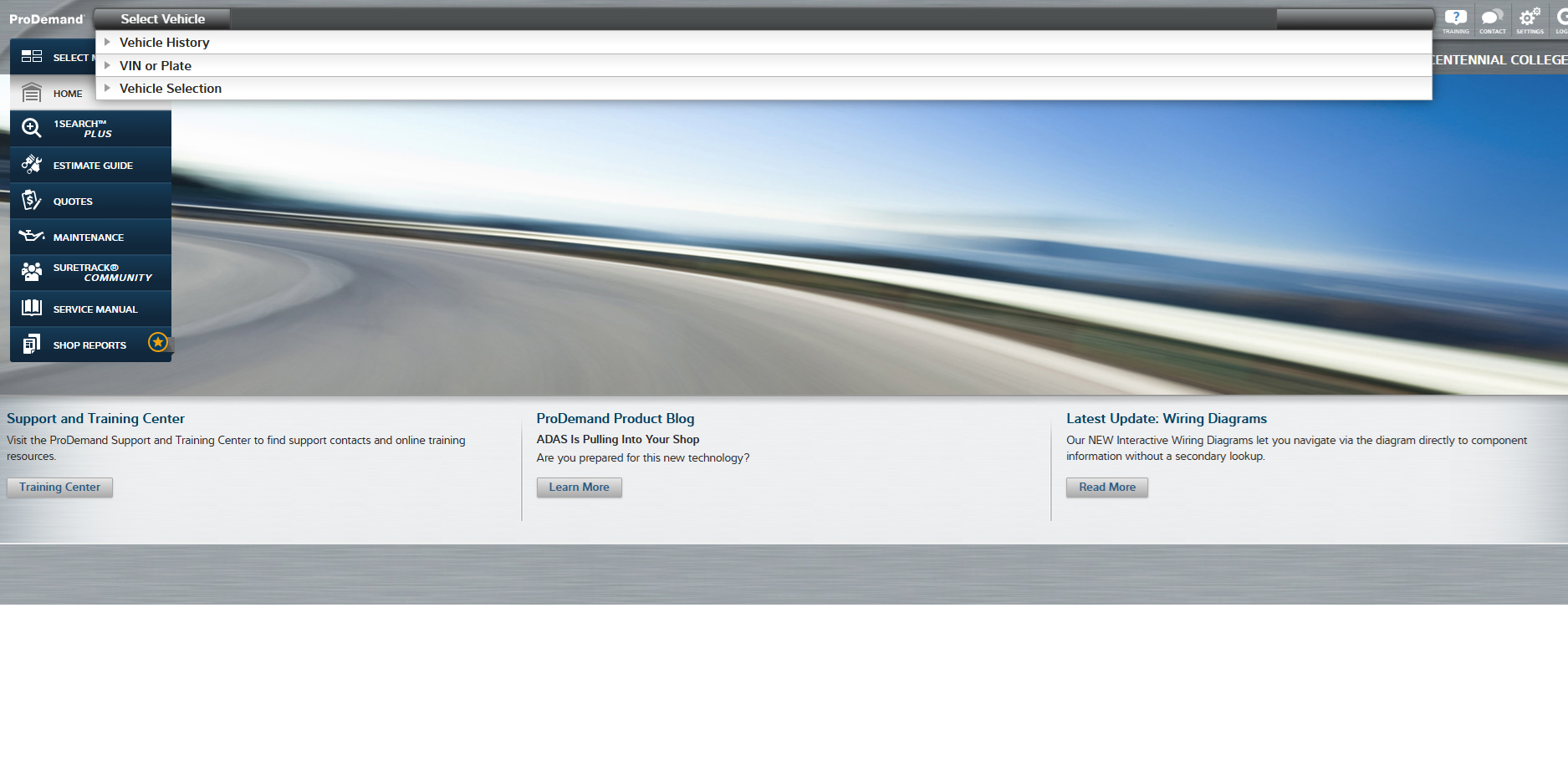This screenshot has height=766, width=1568.
Task: Click the Learn More button
Action: pyautogui.click(x=579, y=488)
